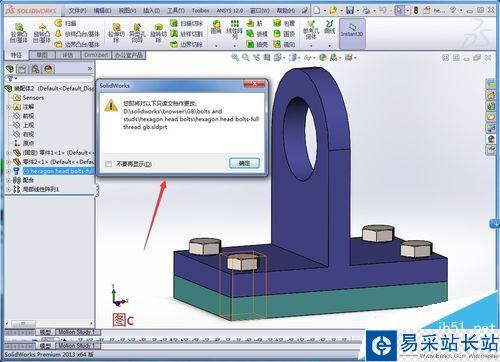Open the Hole Wizard tool
Image resolution: width=500 pixels, height=362 pixels.
point(137,33)
